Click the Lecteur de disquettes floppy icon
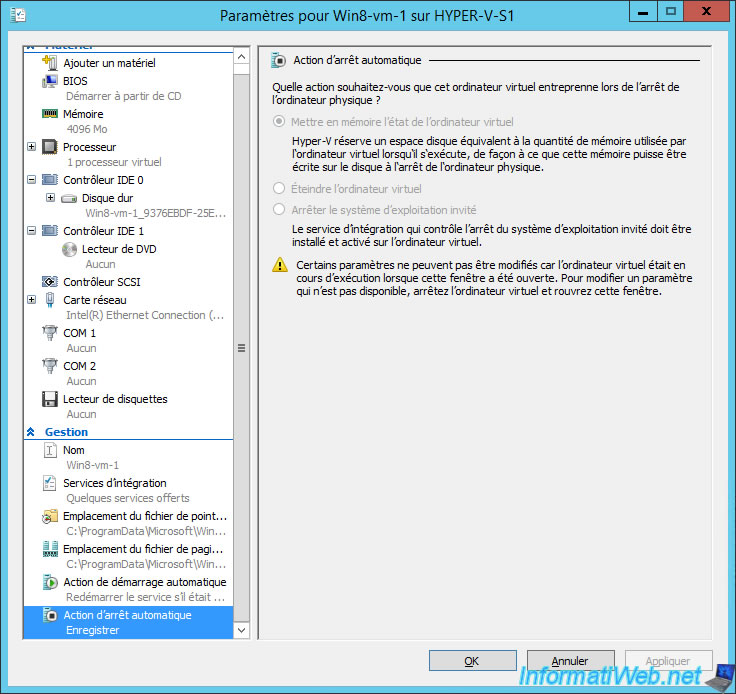The width and height of the screenshot is (736, 694). tap(50, 399)
